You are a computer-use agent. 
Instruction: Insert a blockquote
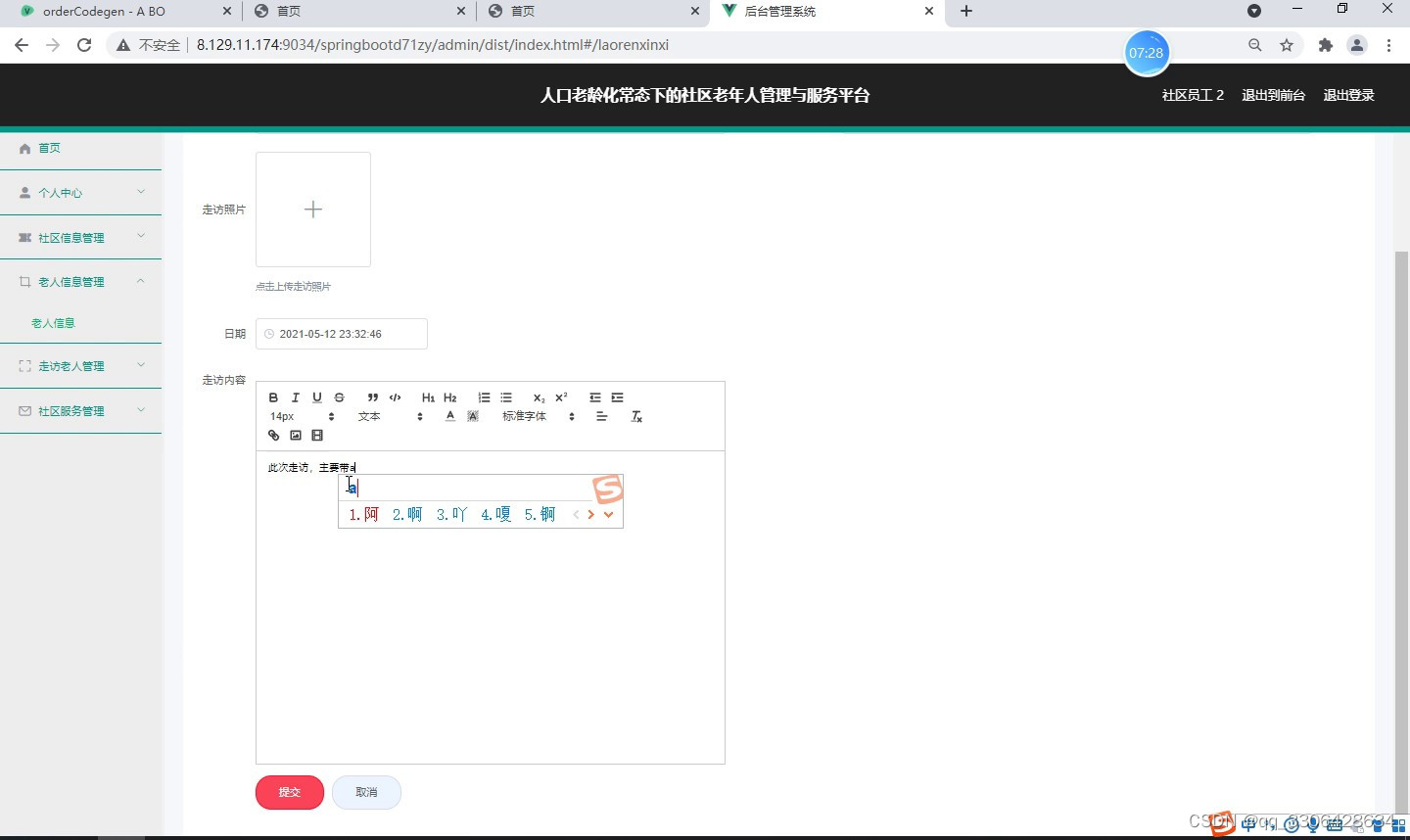pyautogui.click(x=373, y=397)
